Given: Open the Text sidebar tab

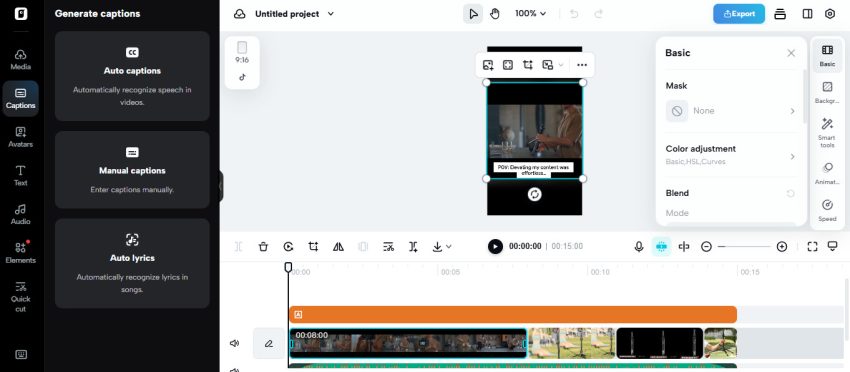Looking at the screenshot, I should click(21, 176).
